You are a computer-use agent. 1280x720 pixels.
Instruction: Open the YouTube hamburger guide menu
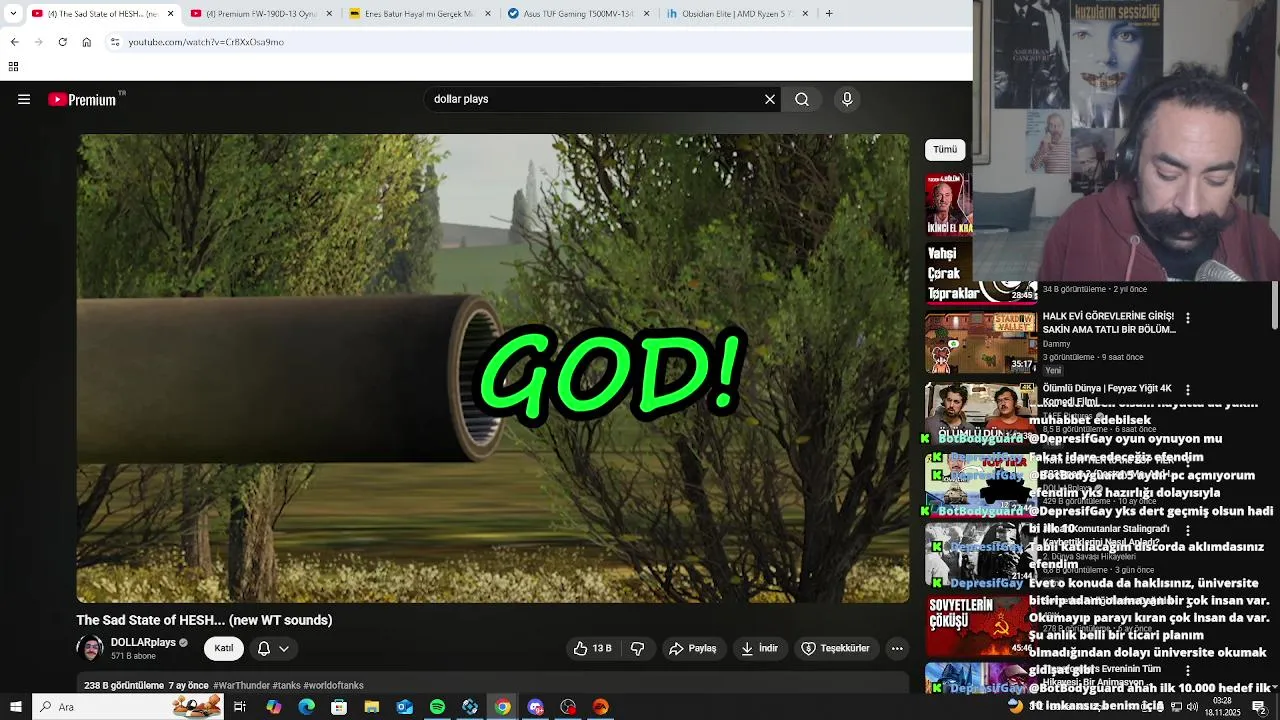click(x=24, y=99)
